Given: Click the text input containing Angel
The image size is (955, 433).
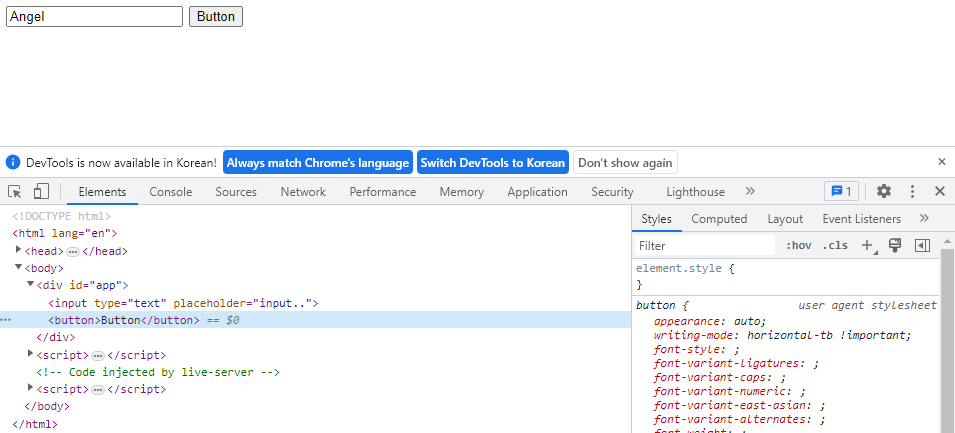Looking at the screenshot, I should coord(94,16).
